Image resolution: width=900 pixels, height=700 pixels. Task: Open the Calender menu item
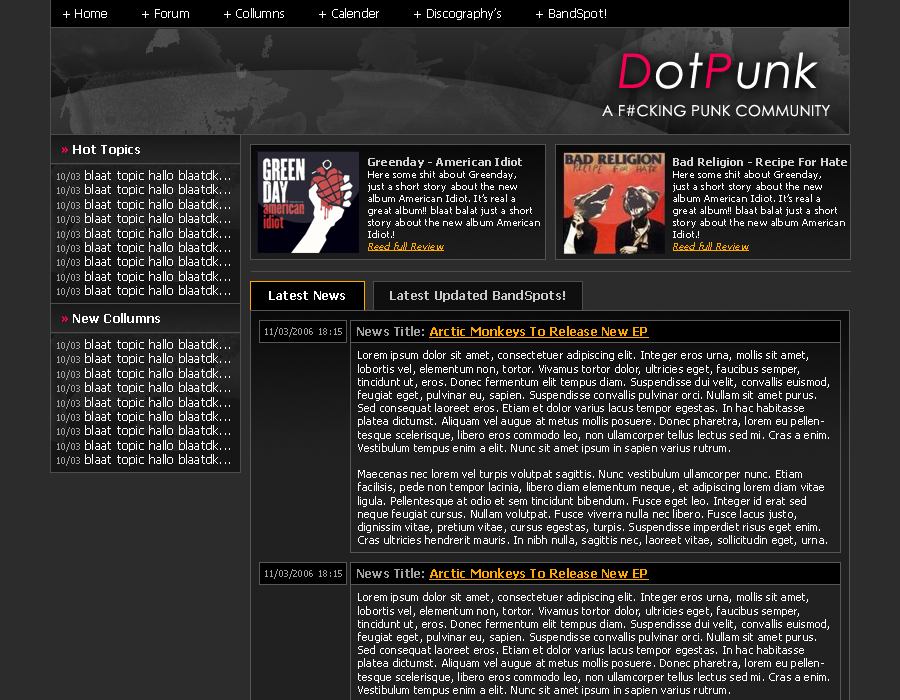click(x=349, y=14)
